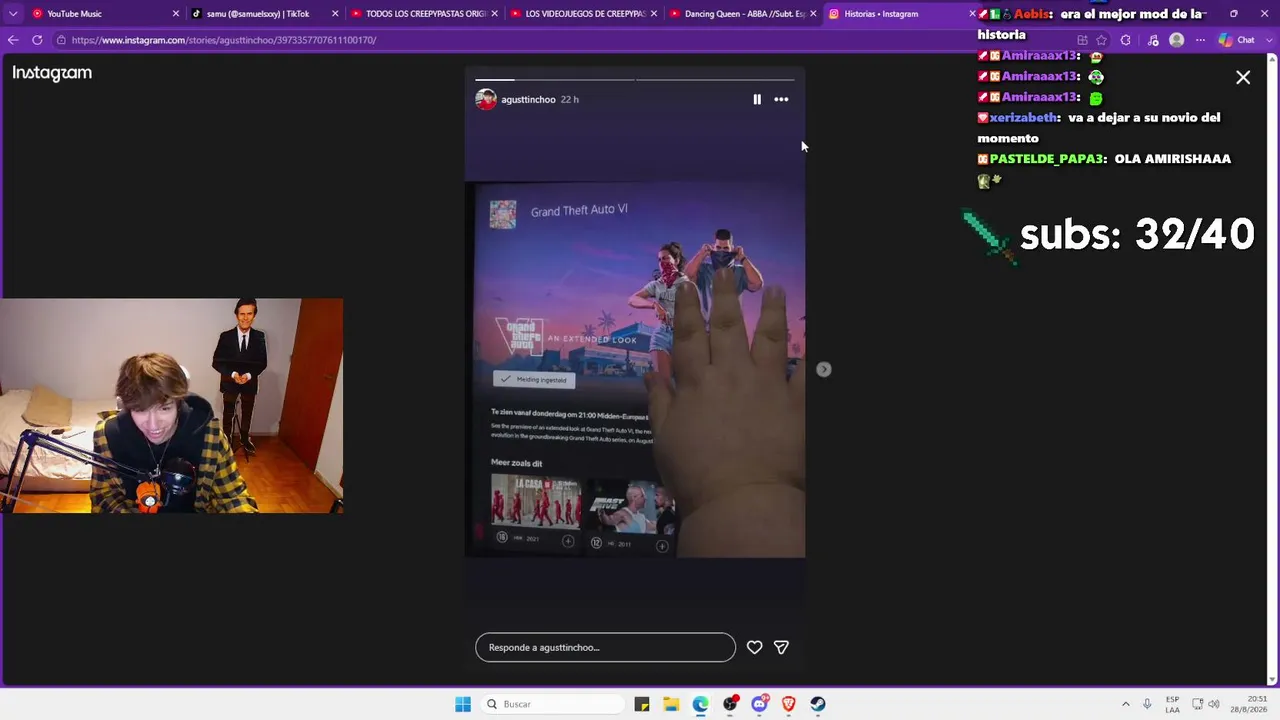Switch to the YouTube Music tab

point(105,14)
